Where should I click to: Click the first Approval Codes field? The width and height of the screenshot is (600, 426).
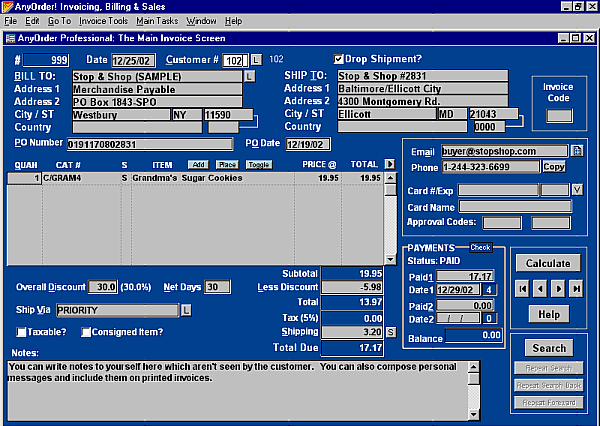[x=502, y=222]
